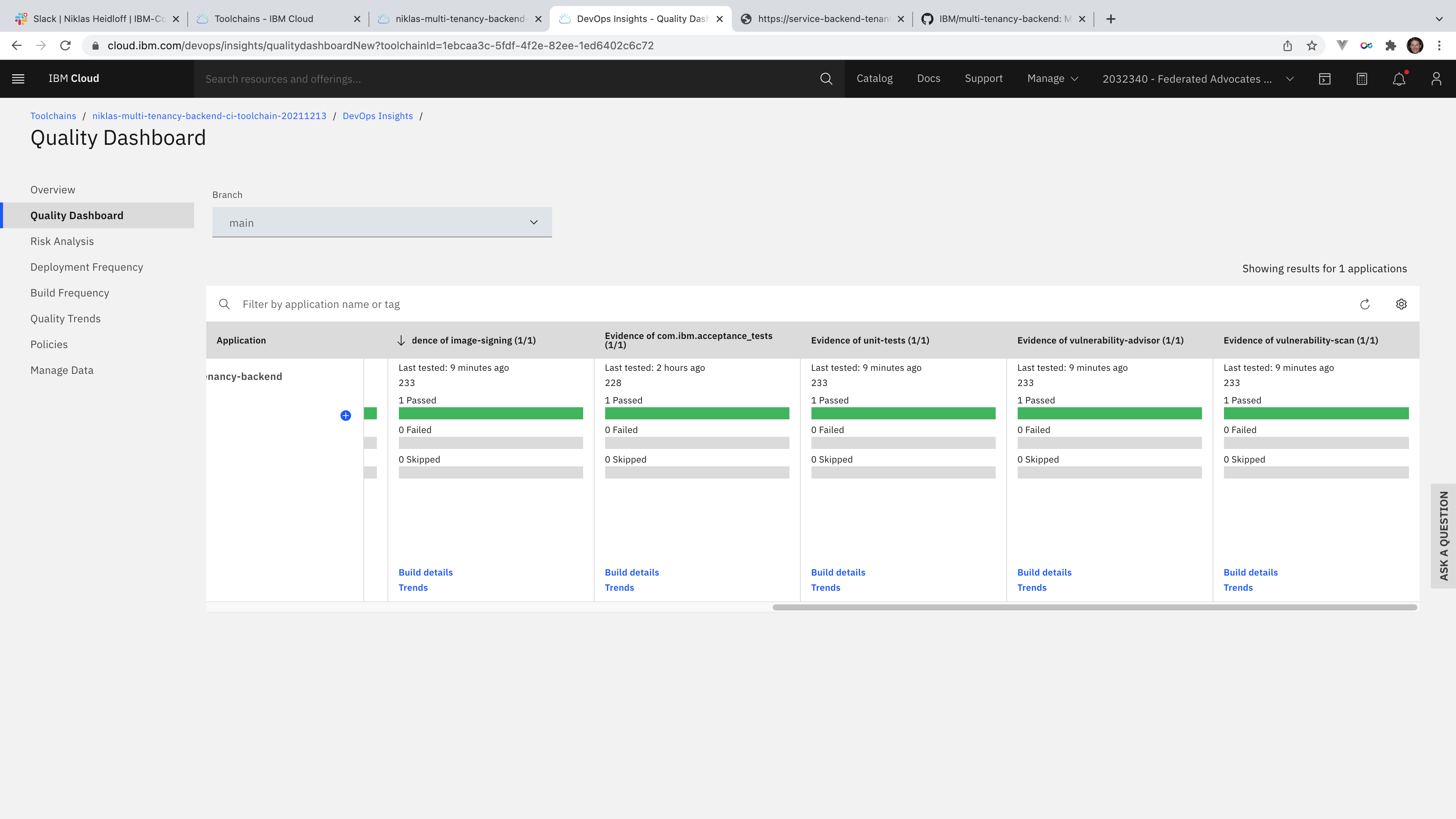Open the notifications bell
The width and height of the screenshot is (1456, 819).
coord(1398,79)
